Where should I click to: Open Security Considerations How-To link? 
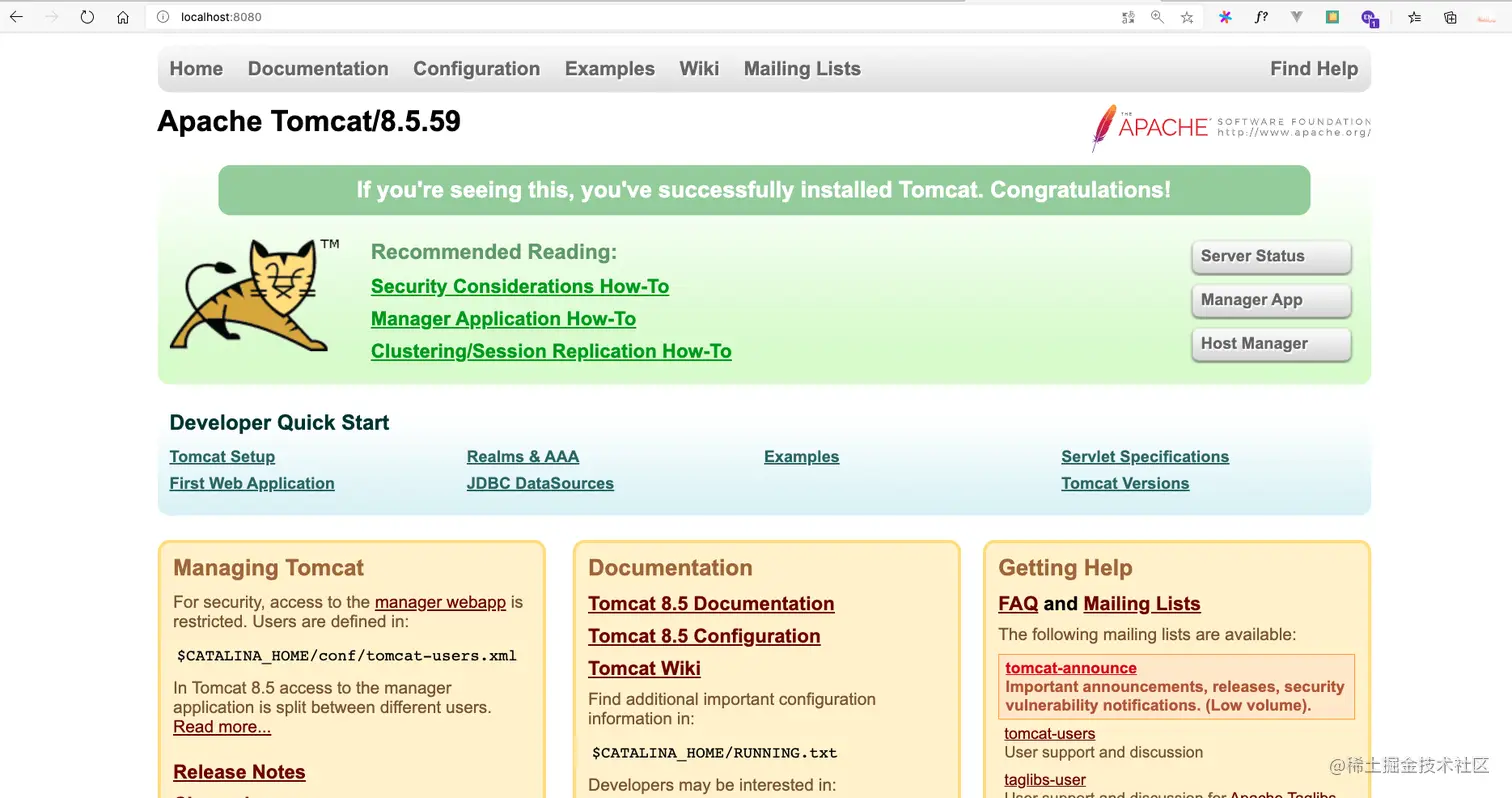(520, 287)
